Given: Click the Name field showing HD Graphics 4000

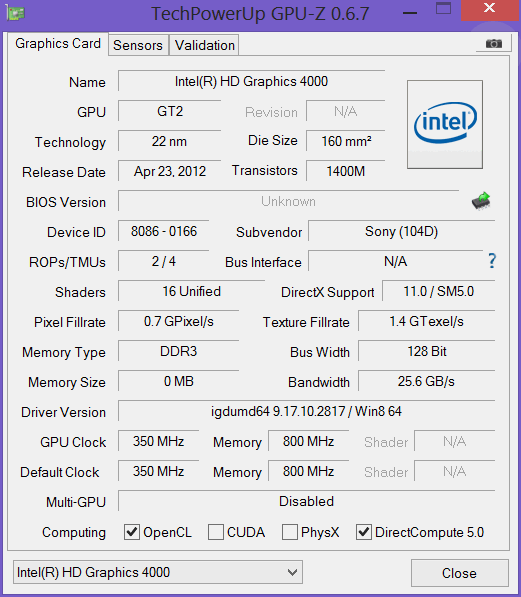Looking at the screenshot, I should point(251,81).
